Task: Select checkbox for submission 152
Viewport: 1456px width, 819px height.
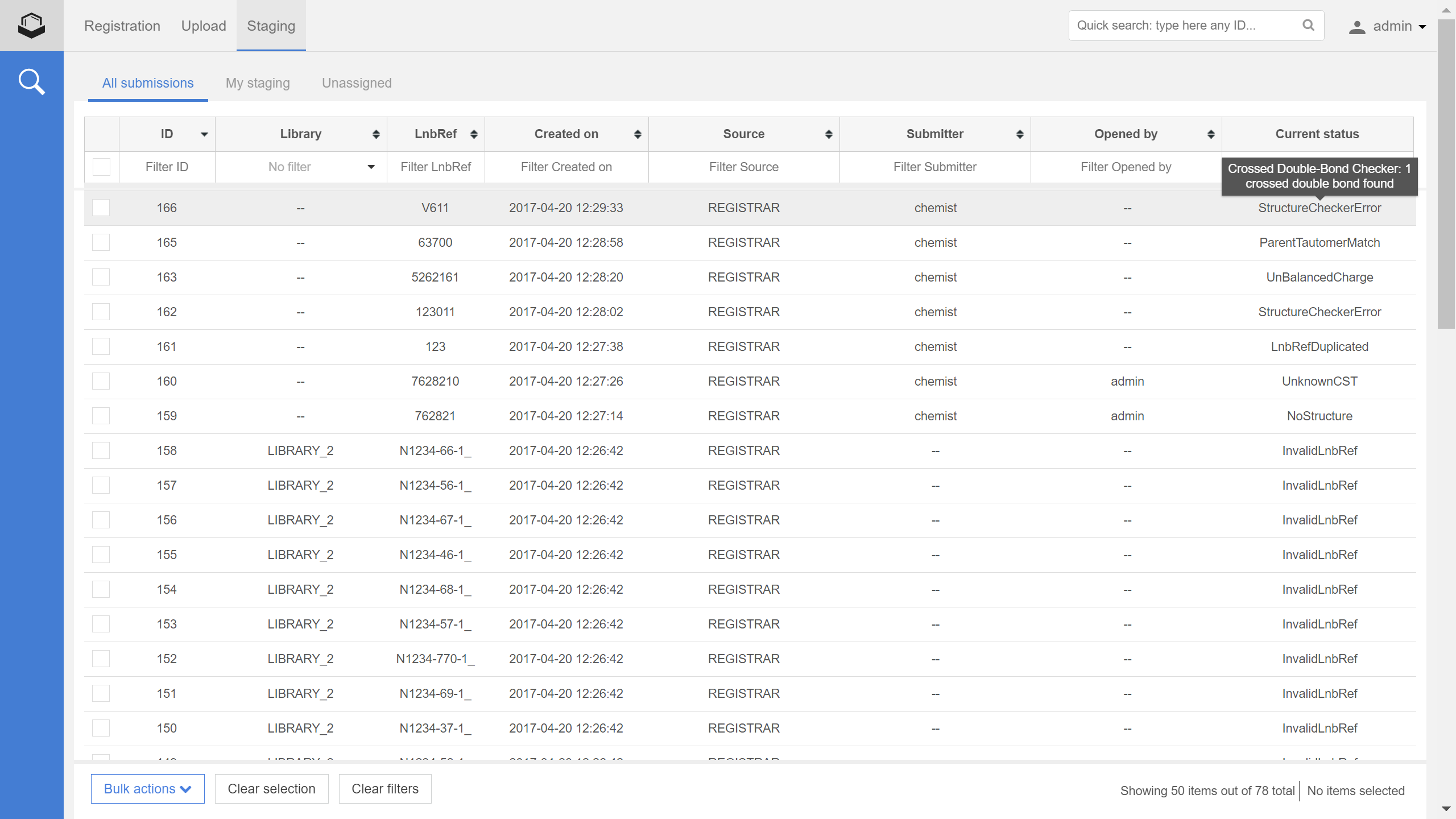Action: coord(101,659)
